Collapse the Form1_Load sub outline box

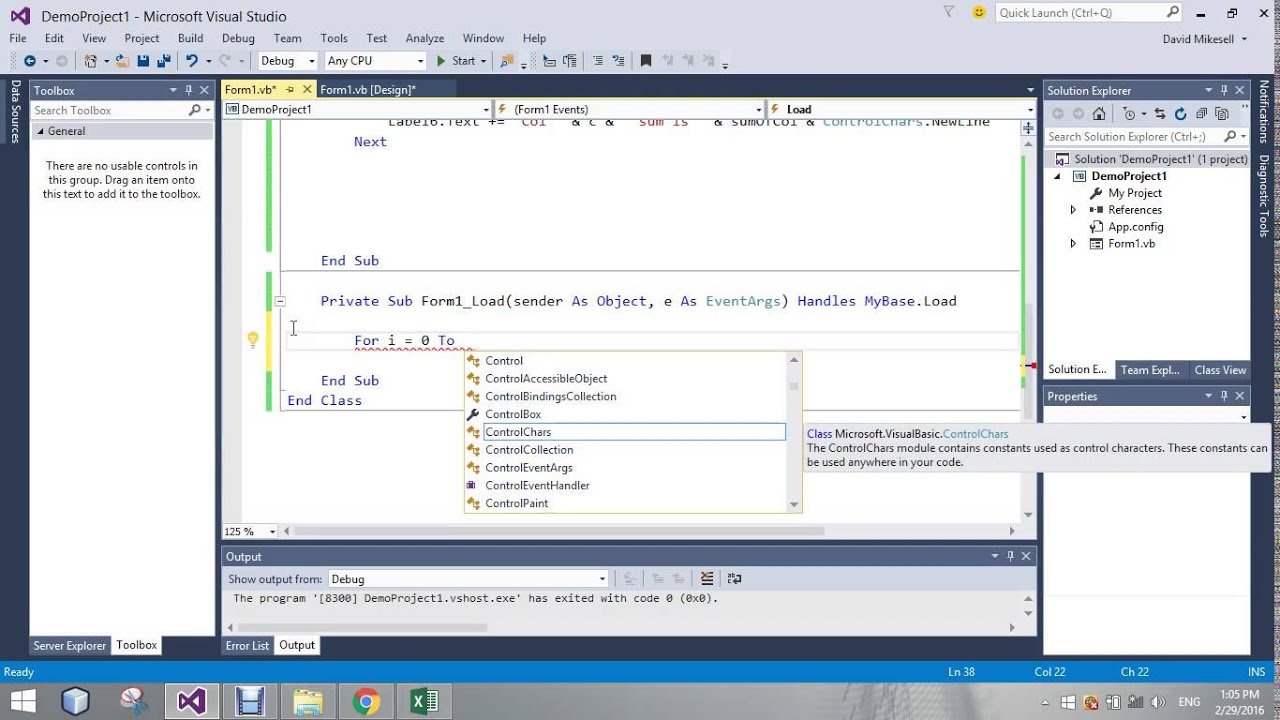point(280,301)
